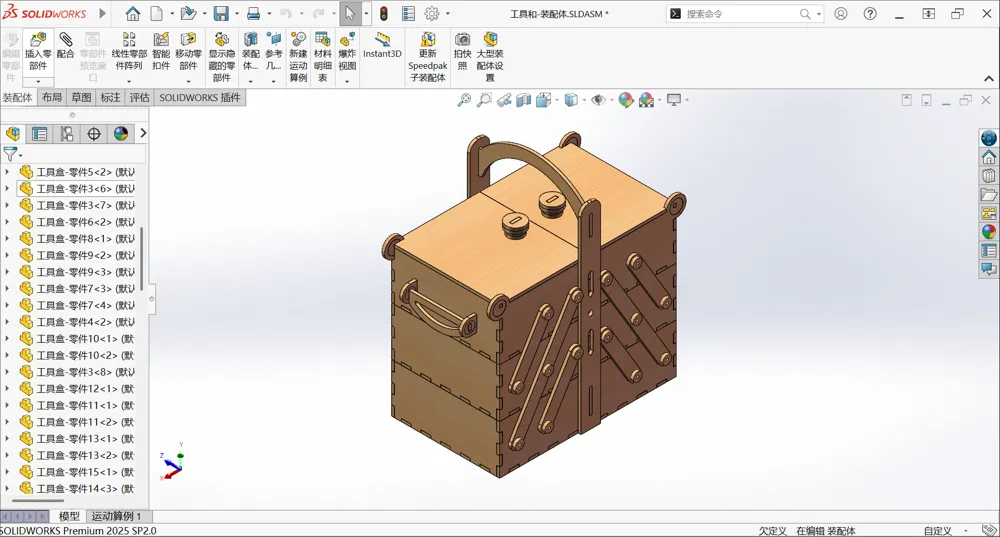Viewport: 1000px width, 537px height.
Task: Click Zoom to Fit in view toolbar
Action: 464,100
